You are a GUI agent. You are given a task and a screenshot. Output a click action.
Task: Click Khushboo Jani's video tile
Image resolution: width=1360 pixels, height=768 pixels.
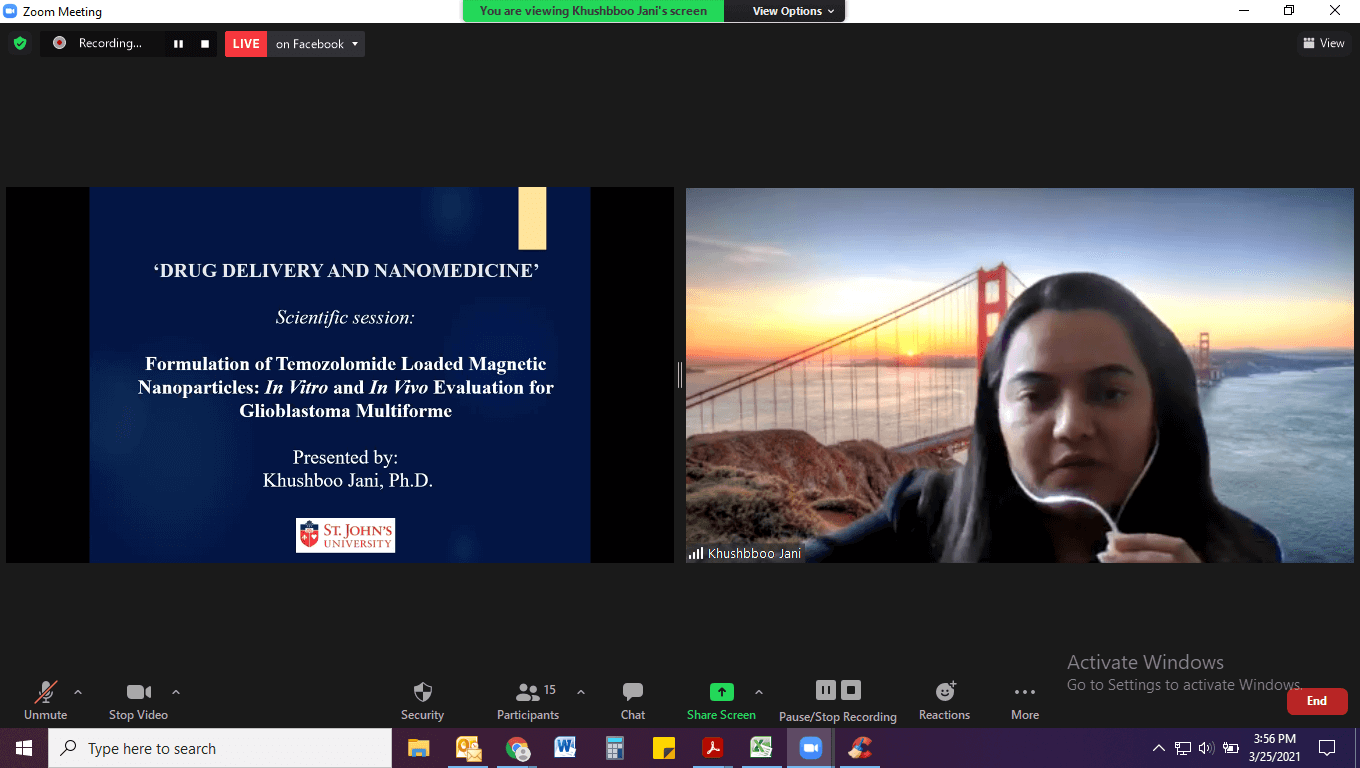pyautogui.click(x=1019, y=375)
